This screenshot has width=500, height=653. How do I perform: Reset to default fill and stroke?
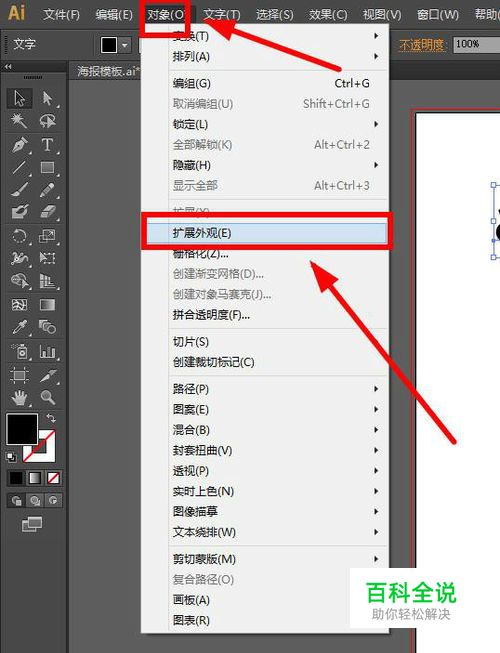(x=11, y=457)
